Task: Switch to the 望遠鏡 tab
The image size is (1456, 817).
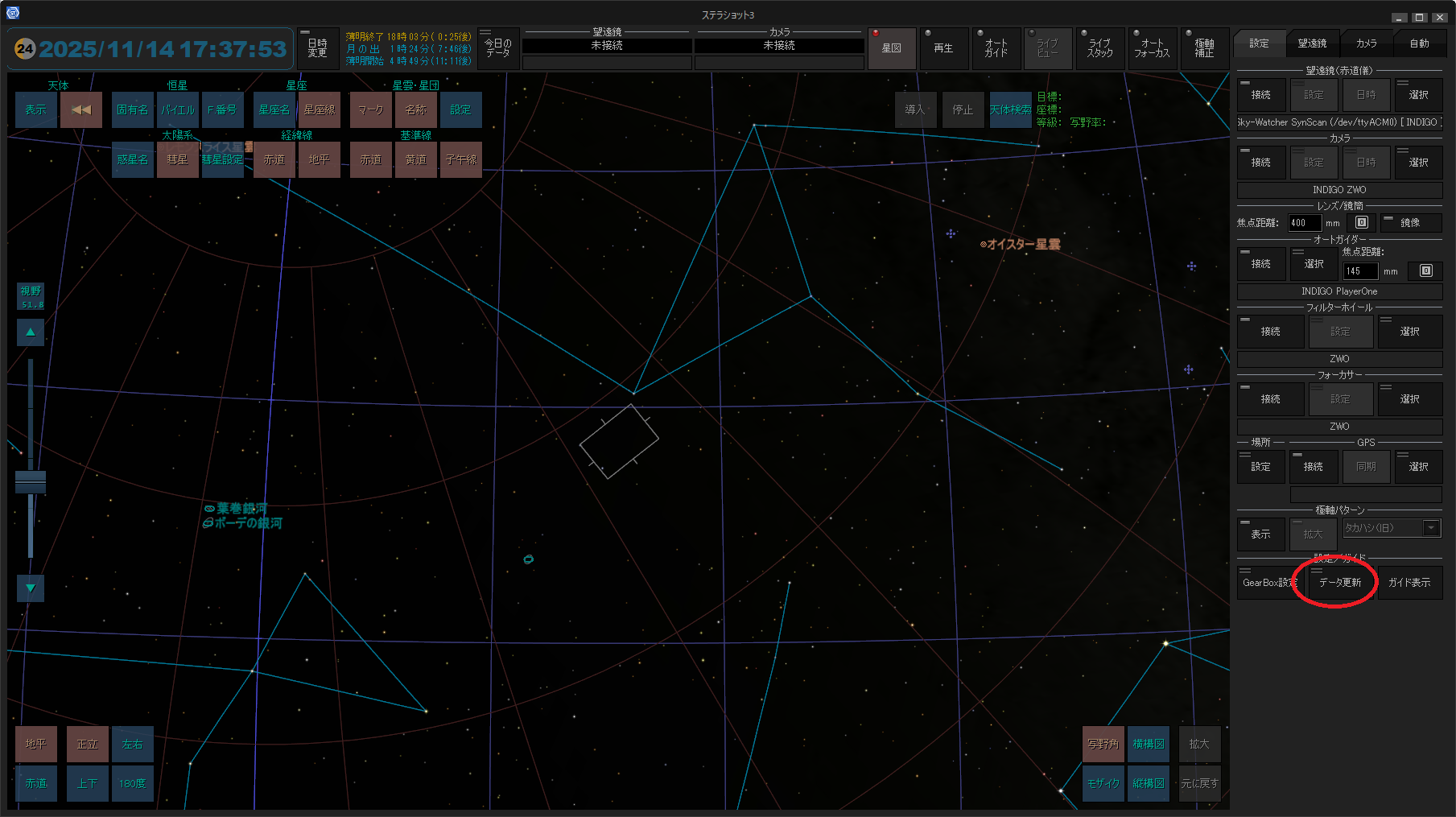Action: pyautogui.click(x=1312, y=43)
